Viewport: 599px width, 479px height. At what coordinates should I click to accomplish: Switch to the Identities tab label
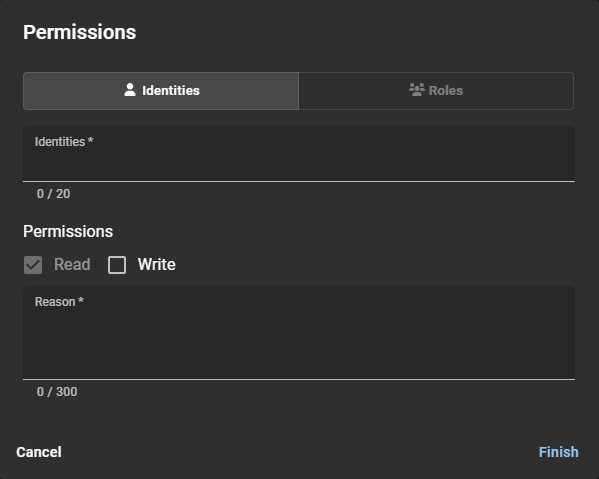[x=171, y=91]
